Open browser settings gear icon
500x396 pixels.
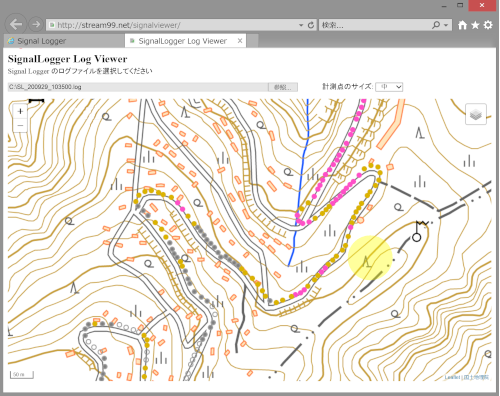[488, 25]
